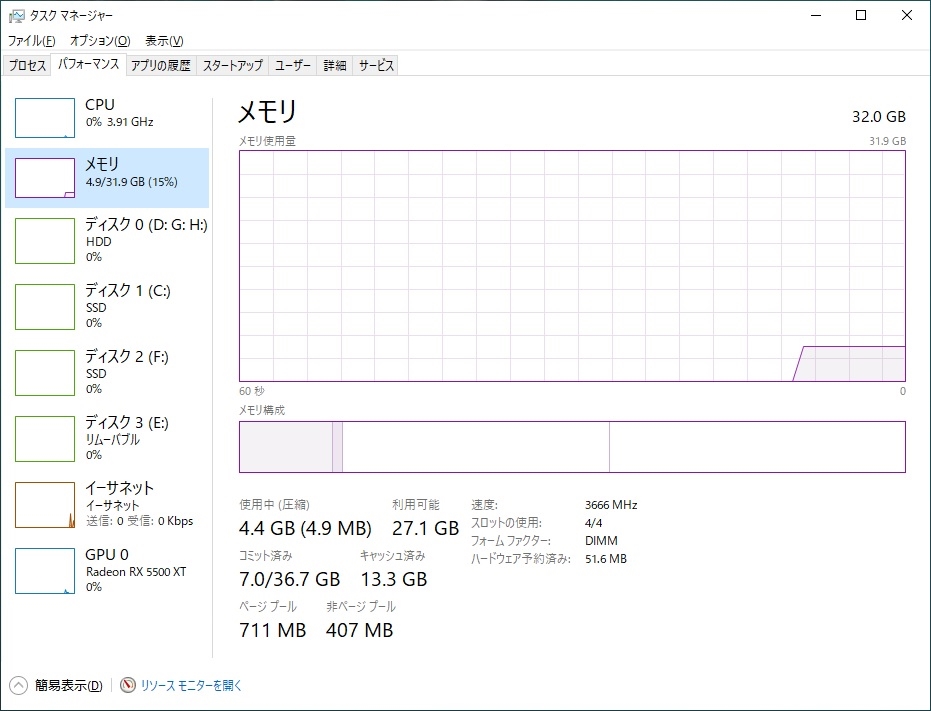Click 簡易表示(D) fewer details button
The image size is (931, 711).
tap(68, 685)
